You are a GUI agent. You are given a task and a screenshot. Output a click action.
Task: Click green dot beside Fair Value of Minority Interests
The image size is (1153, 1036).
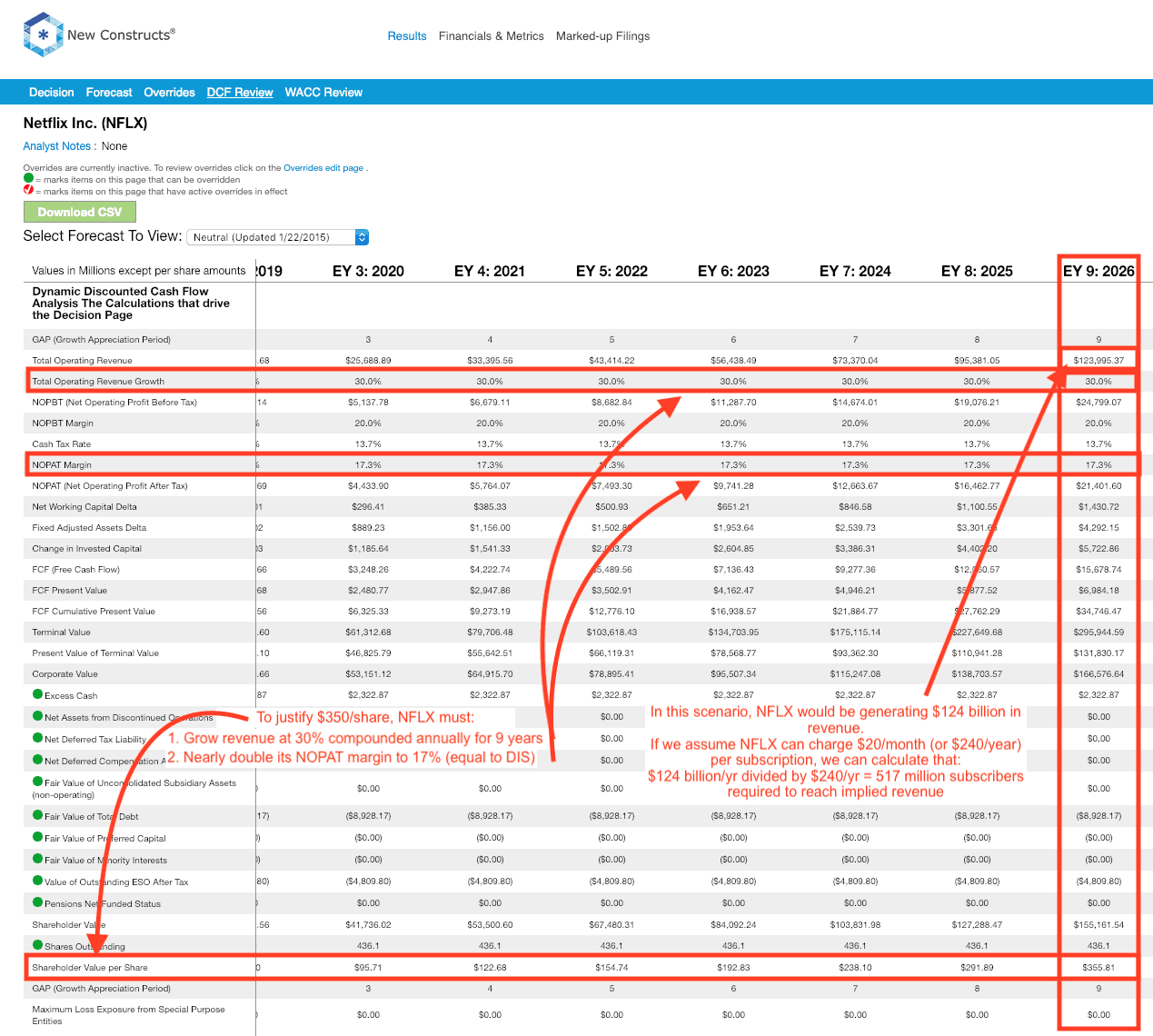38,859
